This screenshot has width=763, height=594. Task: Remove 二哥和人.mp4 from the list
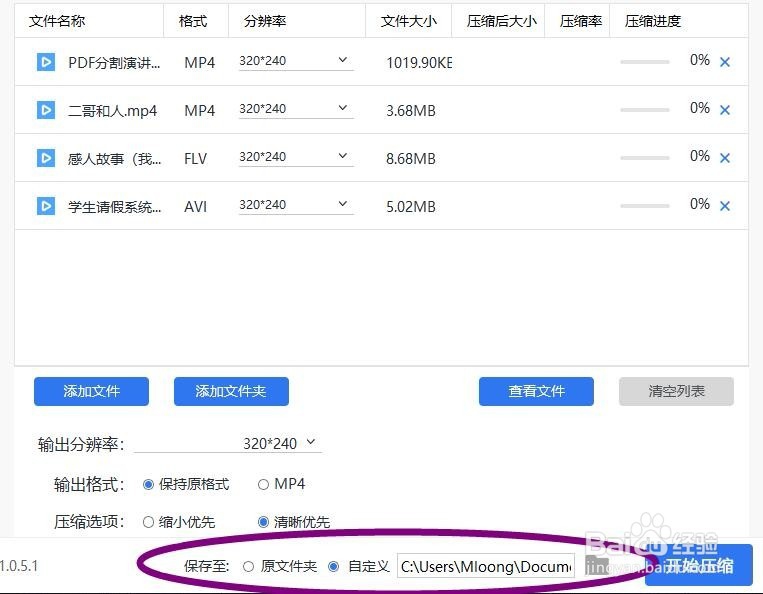click(x=725, y=110)
